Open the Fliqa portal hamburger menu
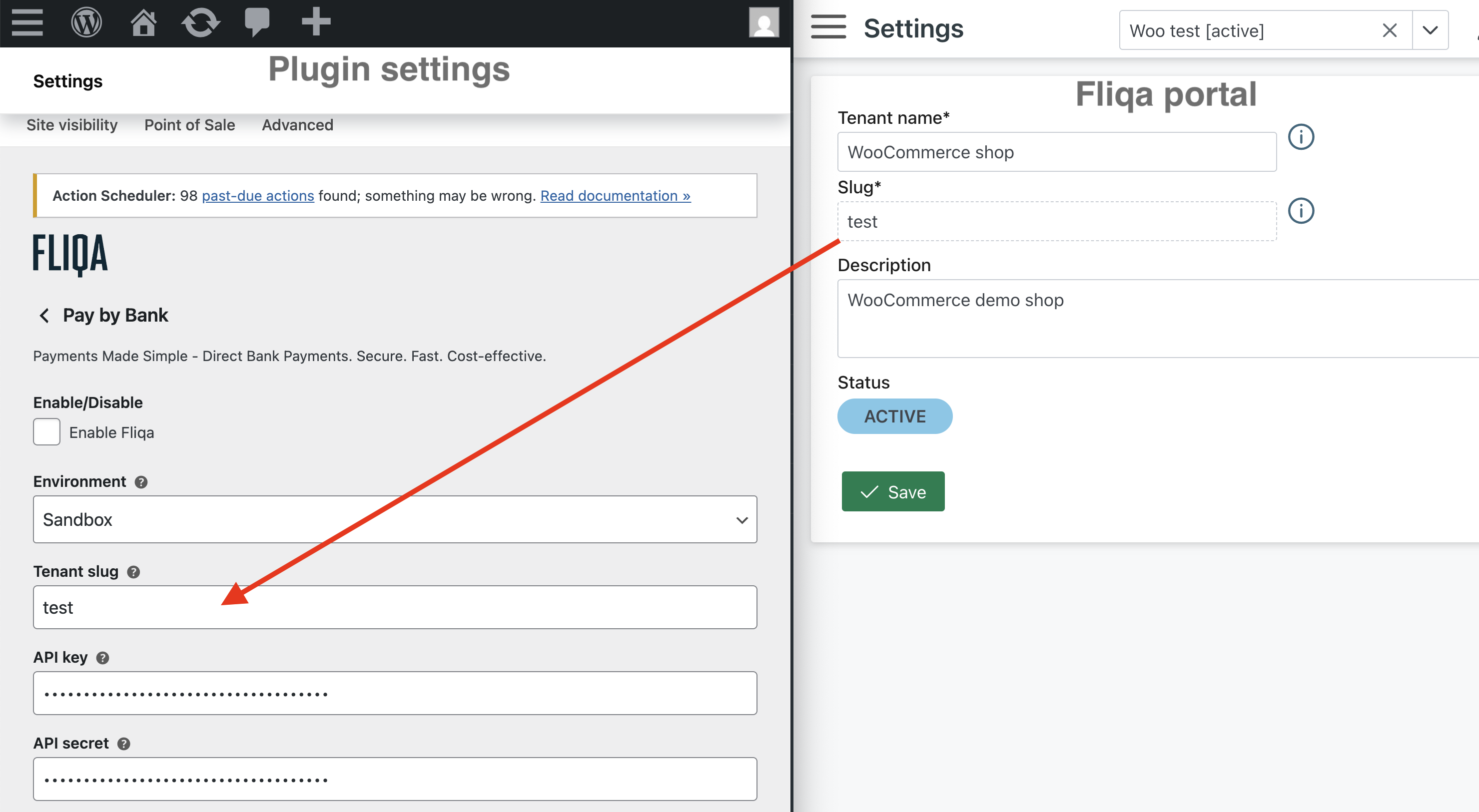The image size is (1479, 812). (828, 27)
